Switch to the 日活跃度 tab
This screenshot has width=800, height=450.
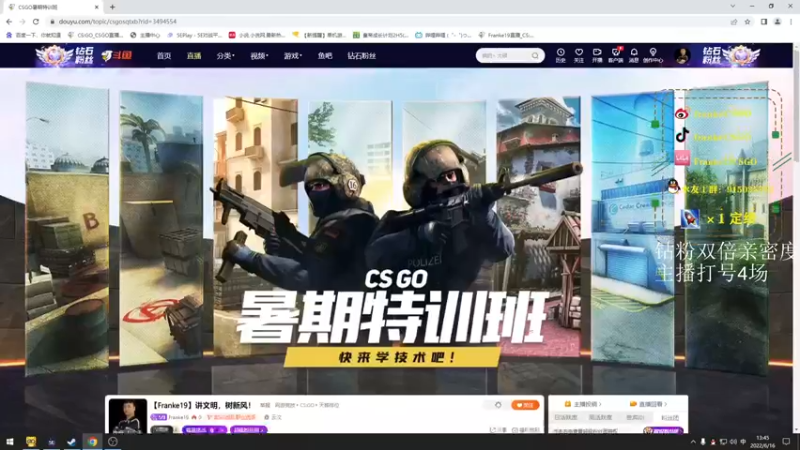(566, 417)
